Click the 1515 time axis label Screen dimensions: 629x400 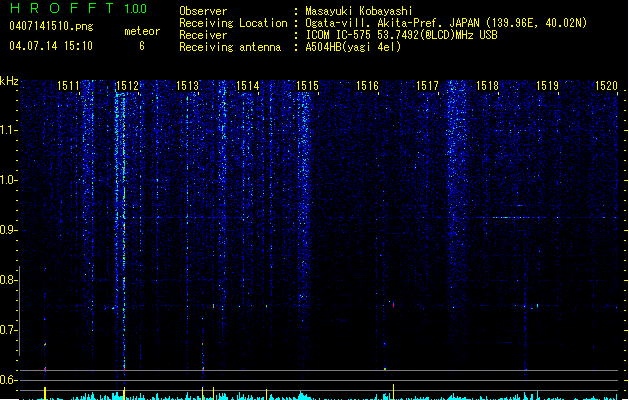coord(307,86)
